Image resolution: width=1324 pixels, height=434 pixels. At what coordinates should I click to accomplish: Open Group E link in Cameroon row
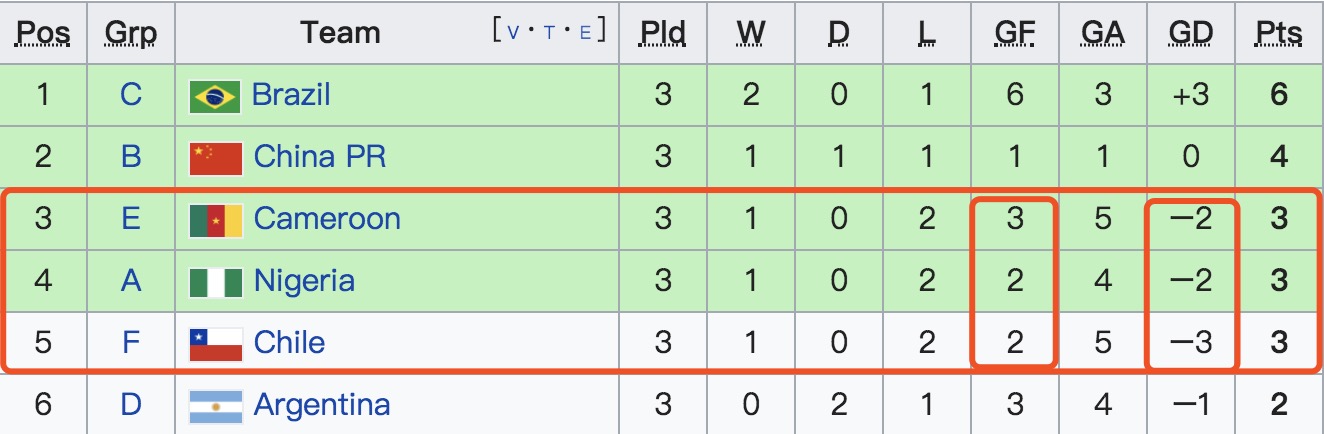(x=131, y=218)
